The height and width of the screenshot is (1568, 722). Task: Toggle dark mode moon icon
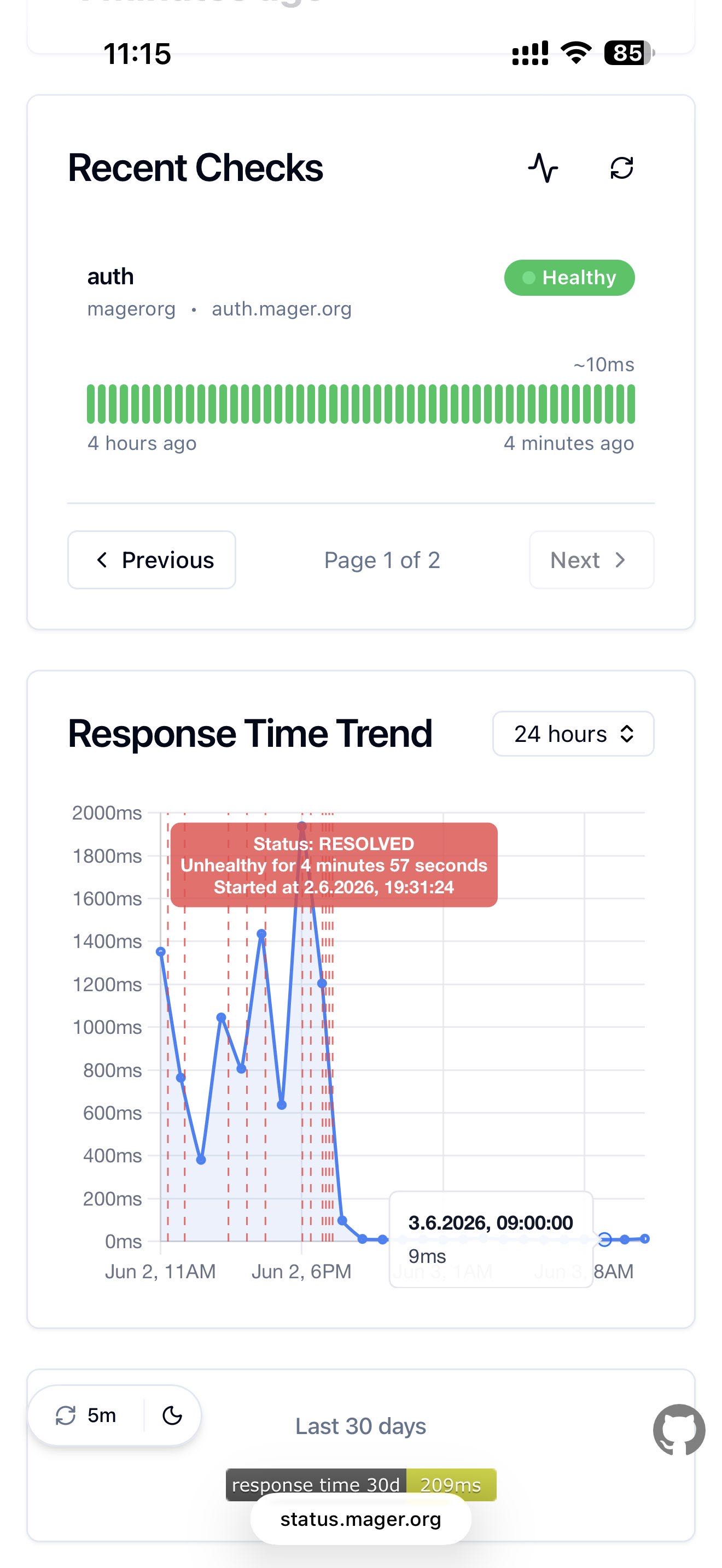pos(172,1415)
